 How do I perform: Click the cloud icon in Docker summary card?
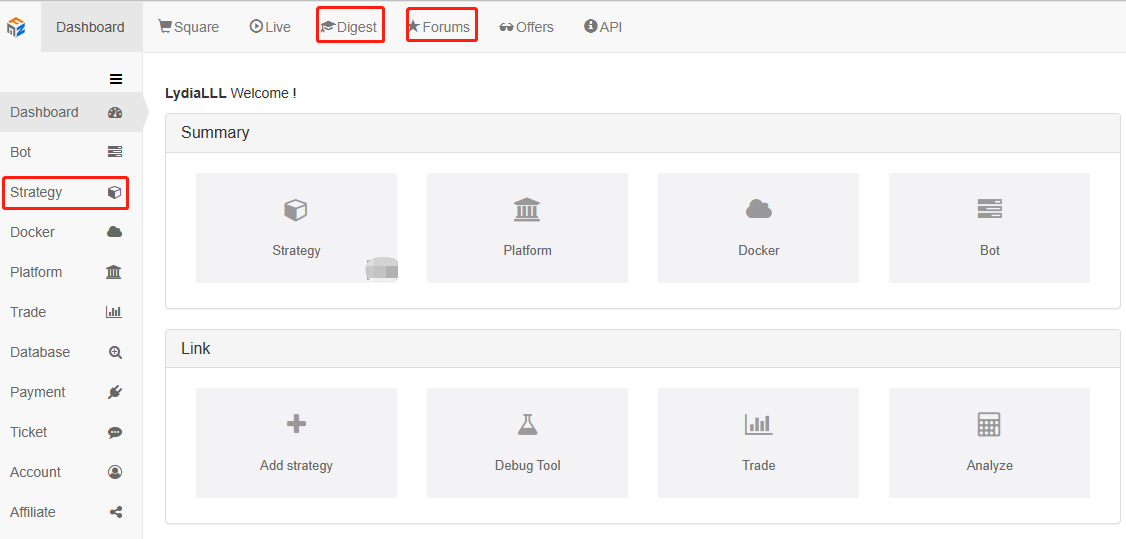758,210
